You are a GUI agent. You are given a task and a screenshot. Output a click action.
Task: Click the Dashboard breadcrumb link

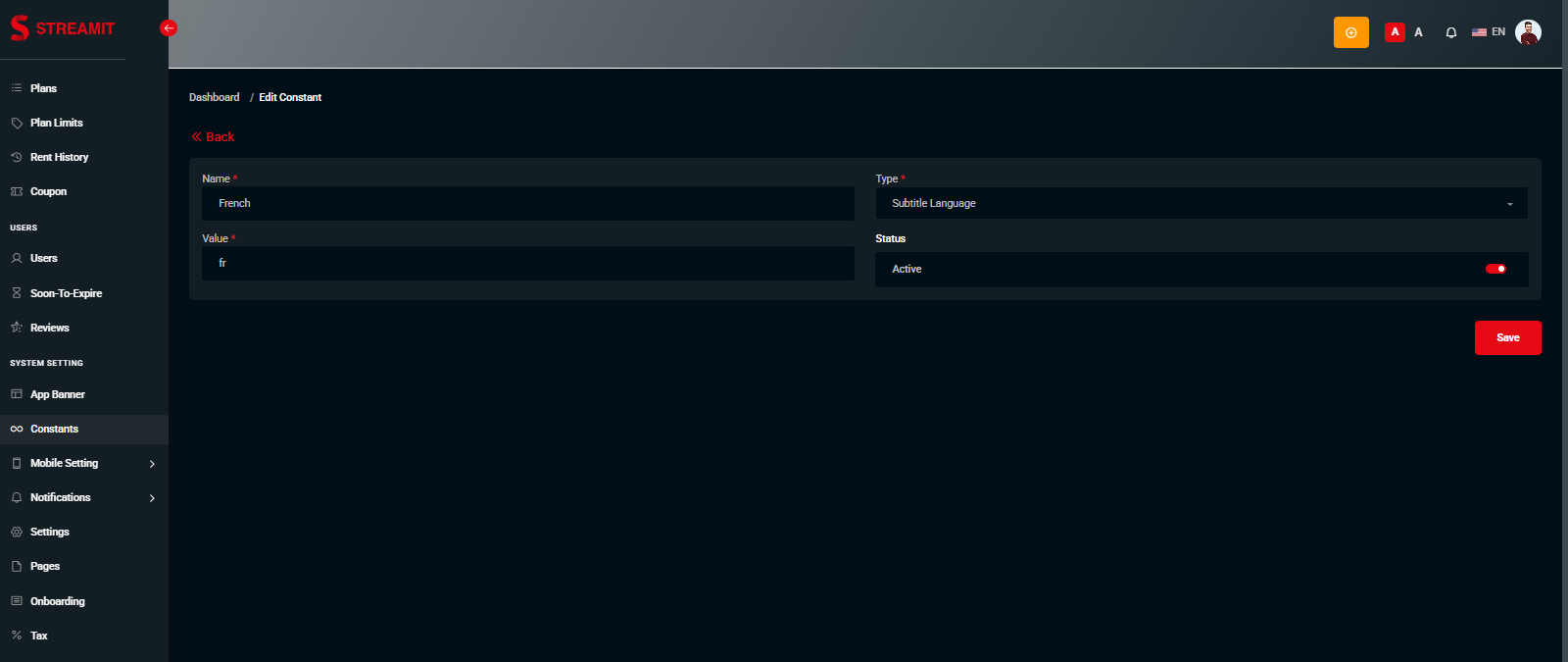214,97
